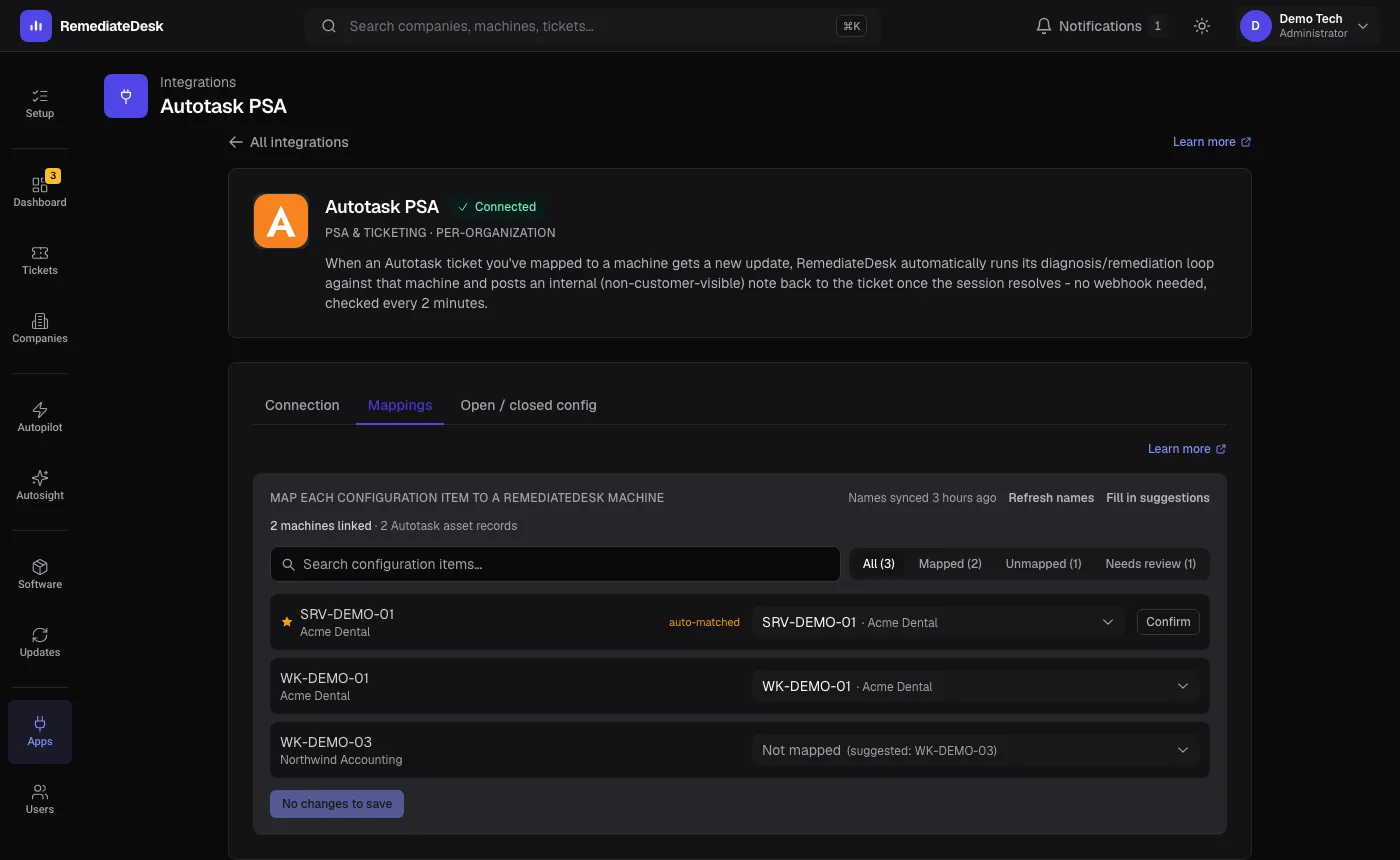Open the Dashboard sidebar item
Viewport: 1400px width, 860px height.
(x=40, y=192)
